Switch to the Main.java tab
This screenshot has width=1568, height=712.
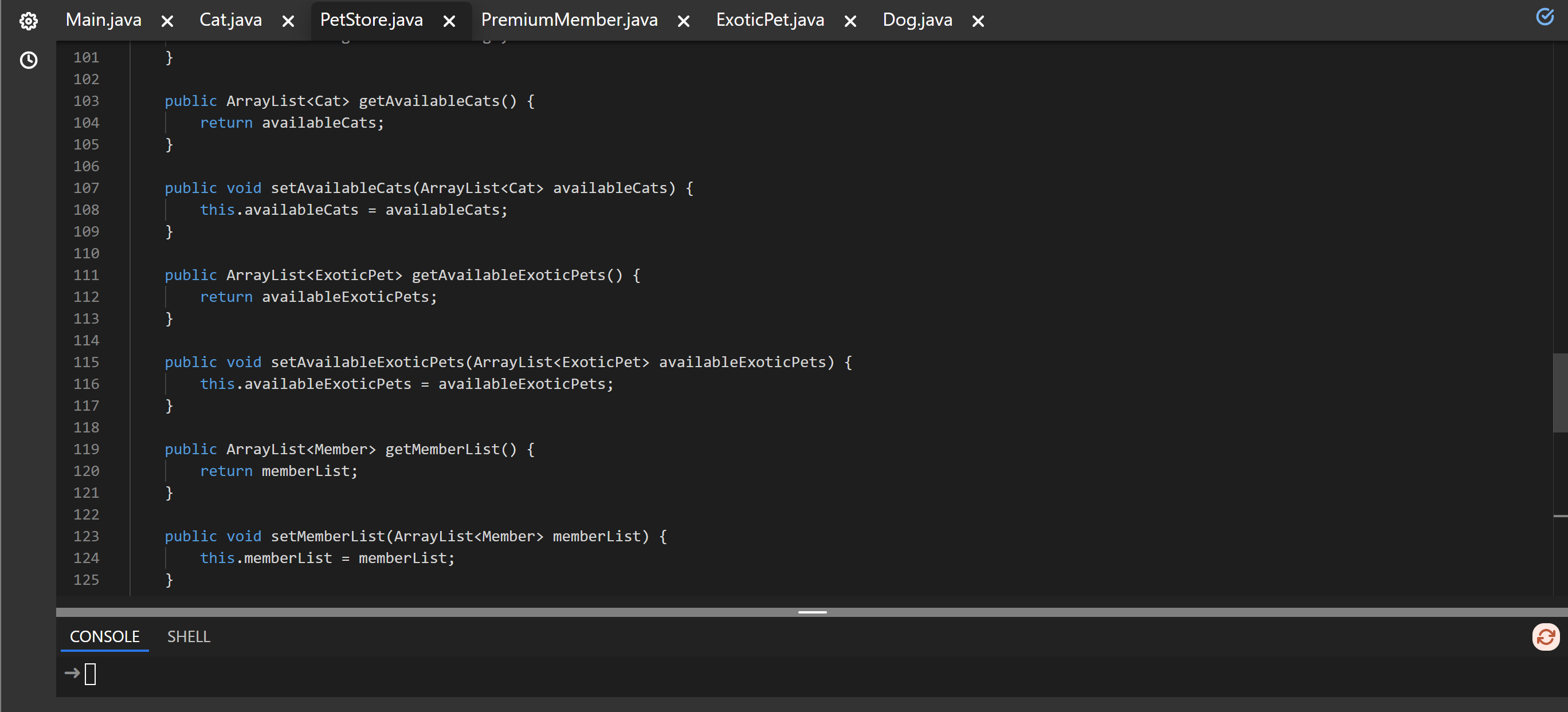(104, 19)
